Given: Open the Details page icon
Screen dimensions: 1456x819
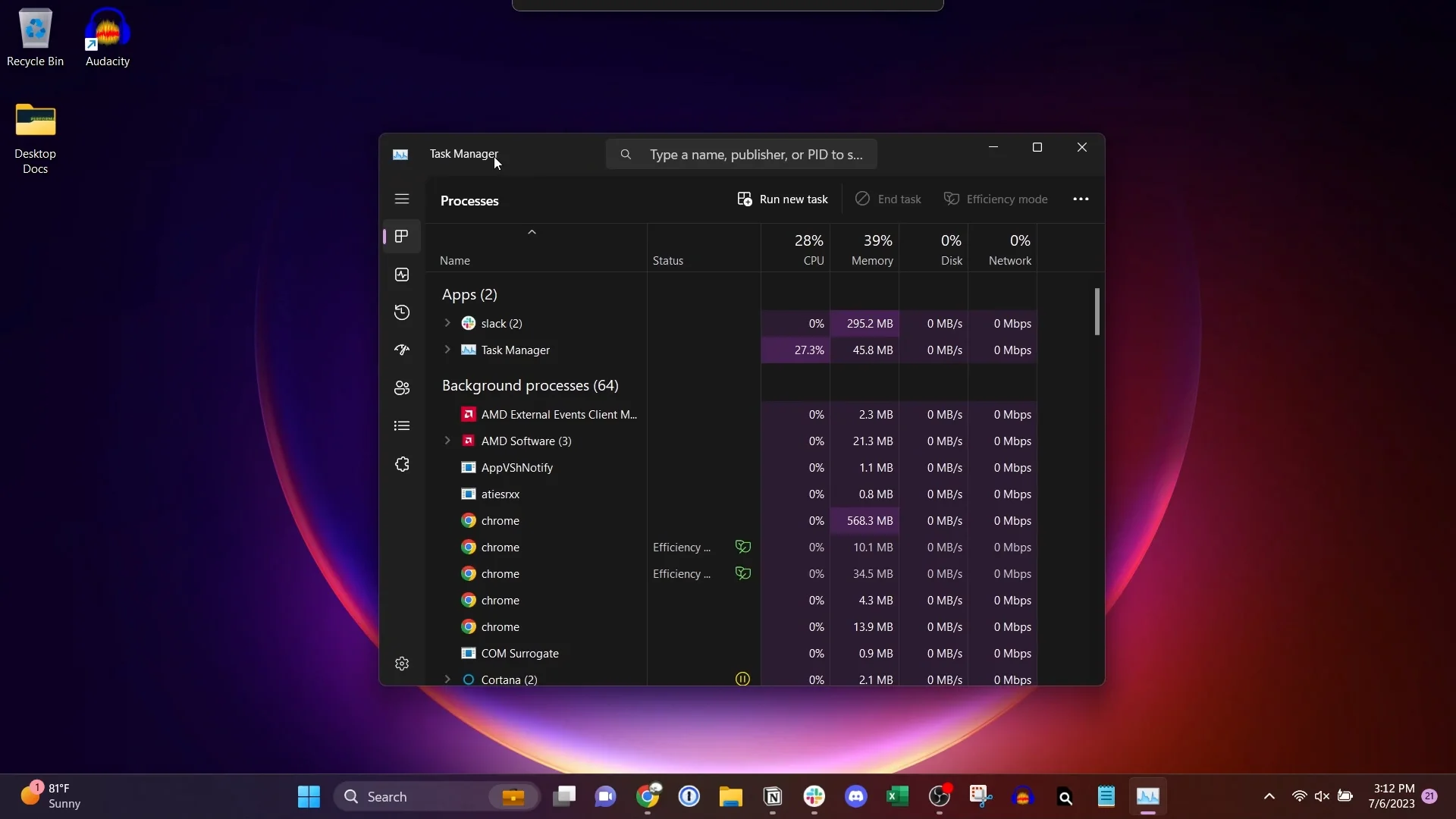Looking at the screenshot, I should pos(402,426).
